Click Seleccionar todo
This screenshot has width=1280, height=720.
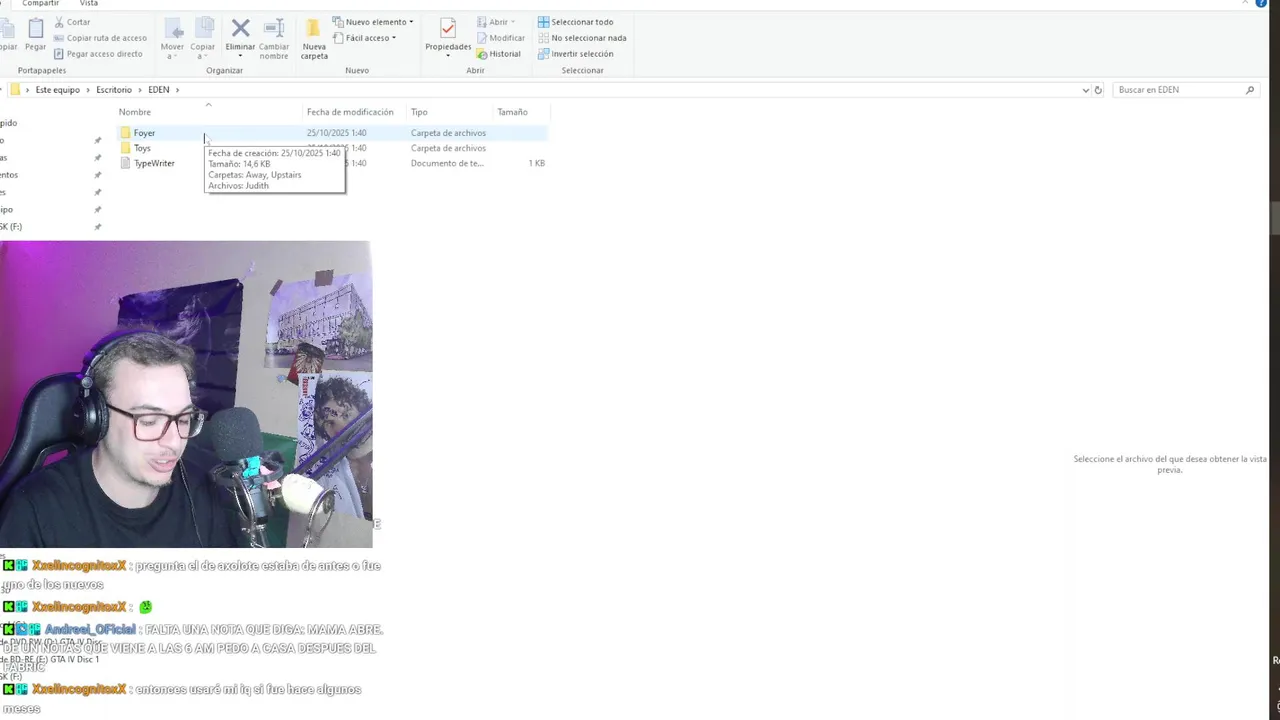[x=575, y=22]
